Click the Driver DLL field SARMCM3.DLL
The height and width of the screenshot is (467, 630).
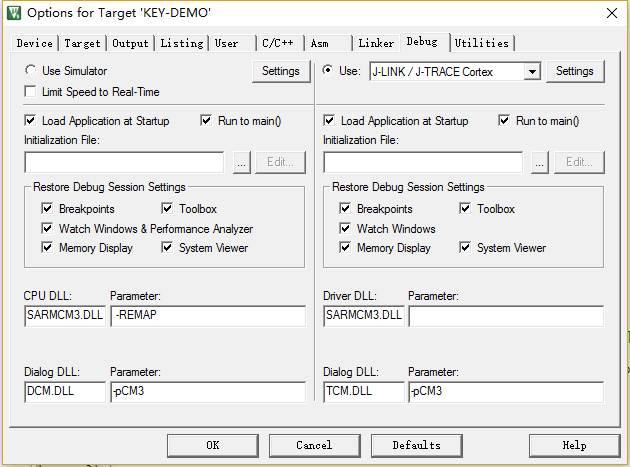tap(364, 315)
